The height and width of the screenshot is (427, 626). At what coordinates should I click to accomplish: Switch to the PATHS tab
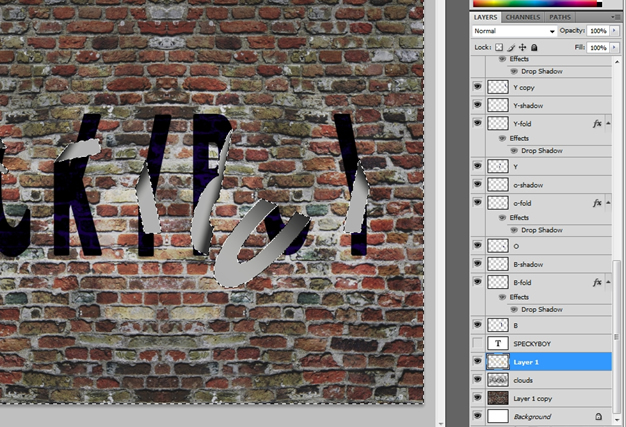(x=560, y=17)
